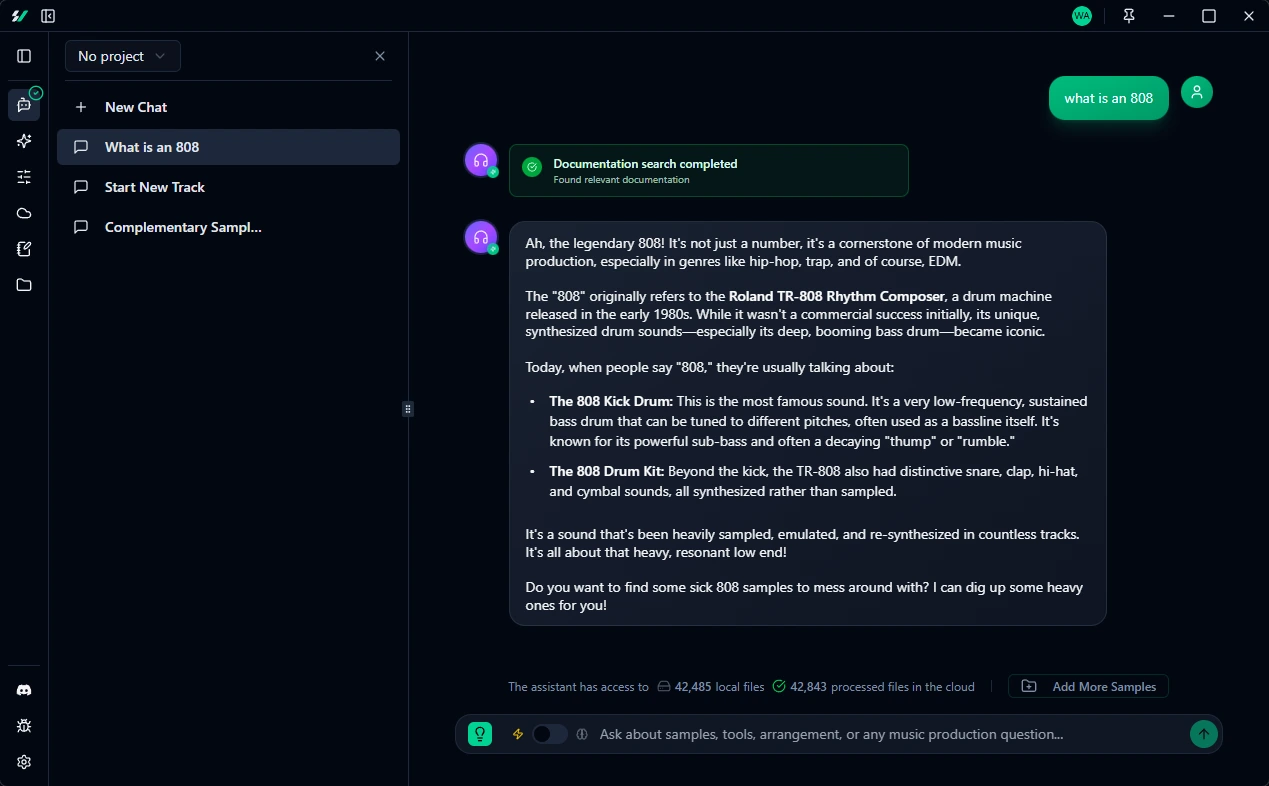Open the Settings gear at bottom
The height and width of the screenshot is (786, 1269).
[24, 761]
